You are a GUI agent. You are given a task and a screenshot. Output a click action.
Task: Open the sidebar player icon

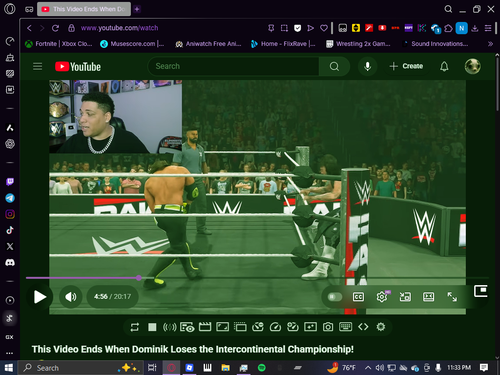(x=10, y=300)
